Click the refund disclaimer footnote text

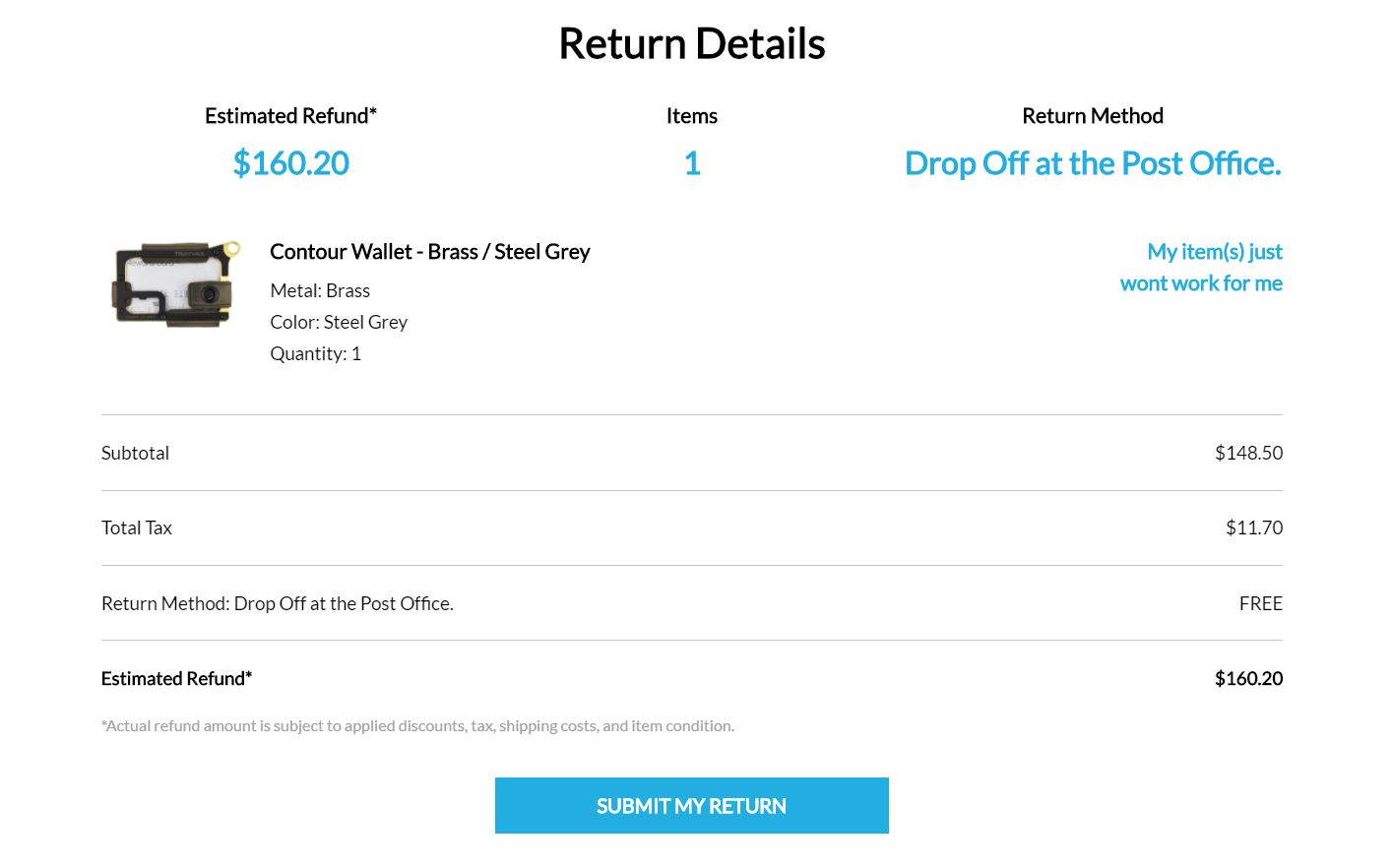[x=417, y=725]
